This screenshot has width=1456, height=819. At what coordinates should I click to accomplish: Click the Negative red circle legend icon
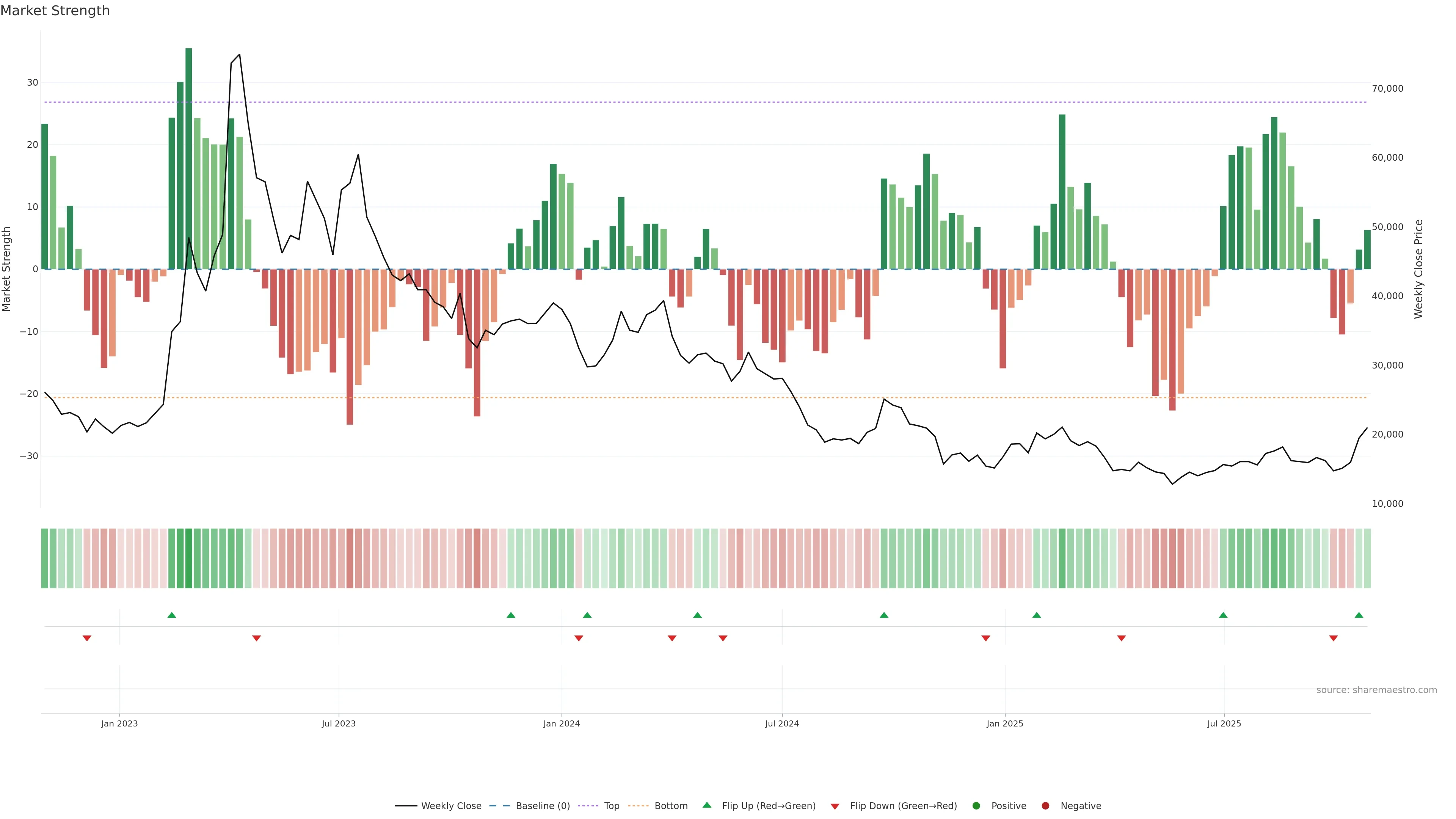1045,806
